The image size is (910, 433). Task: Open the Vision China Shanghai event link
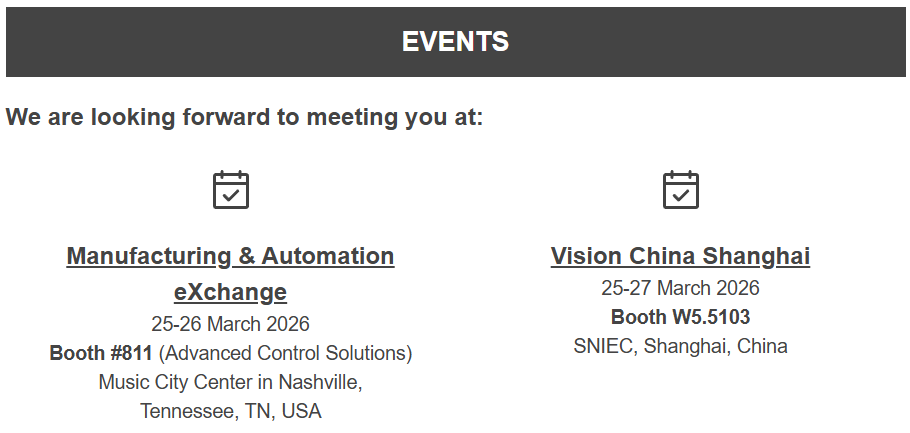[x=680, y=256]
